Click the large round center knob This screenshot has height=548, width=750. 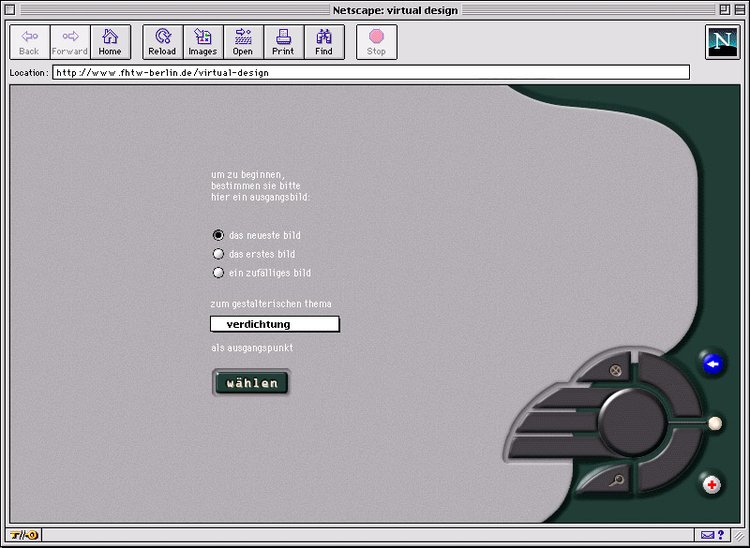click(x=632, y=423)
